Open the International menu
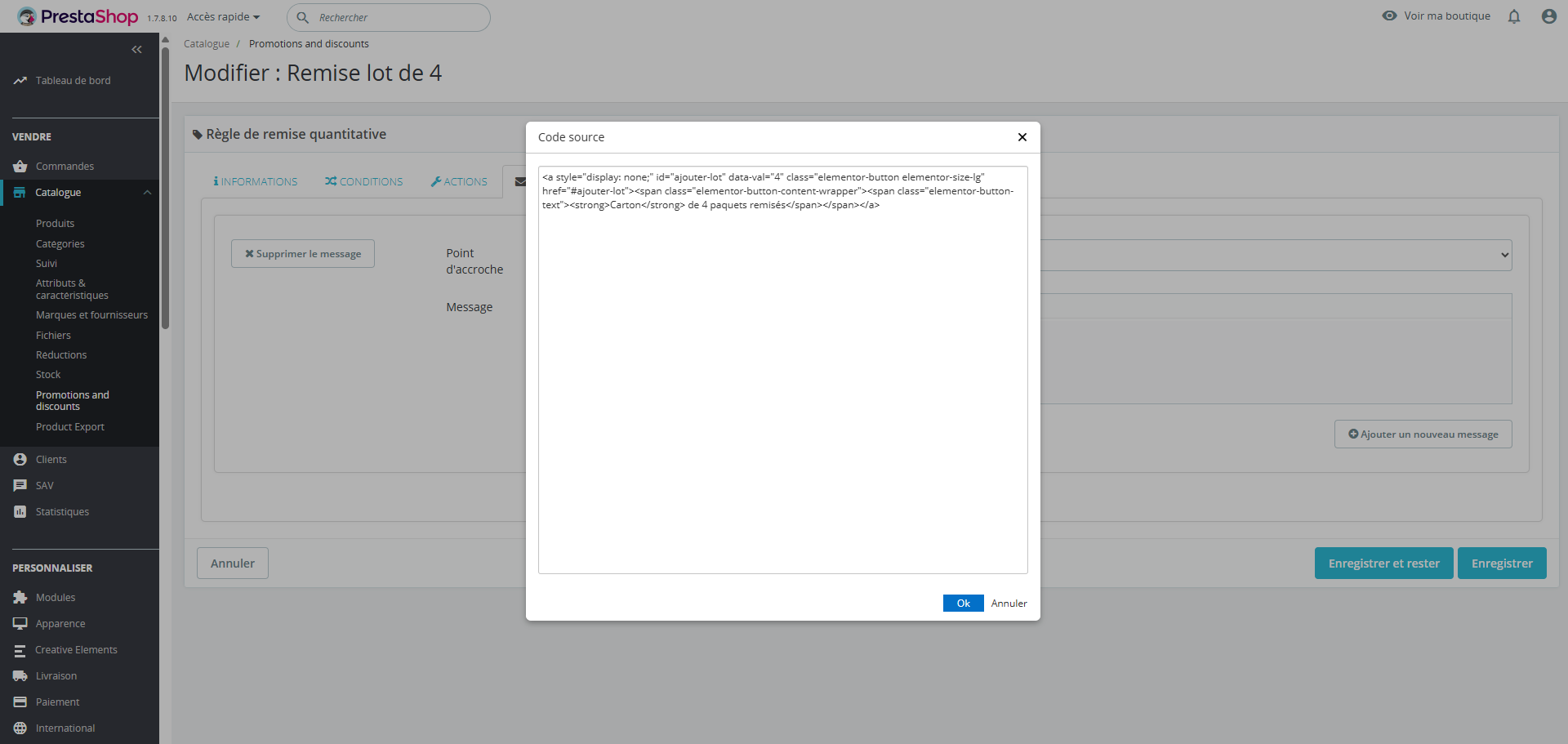 pyautogui.click(x=65, y=728)
